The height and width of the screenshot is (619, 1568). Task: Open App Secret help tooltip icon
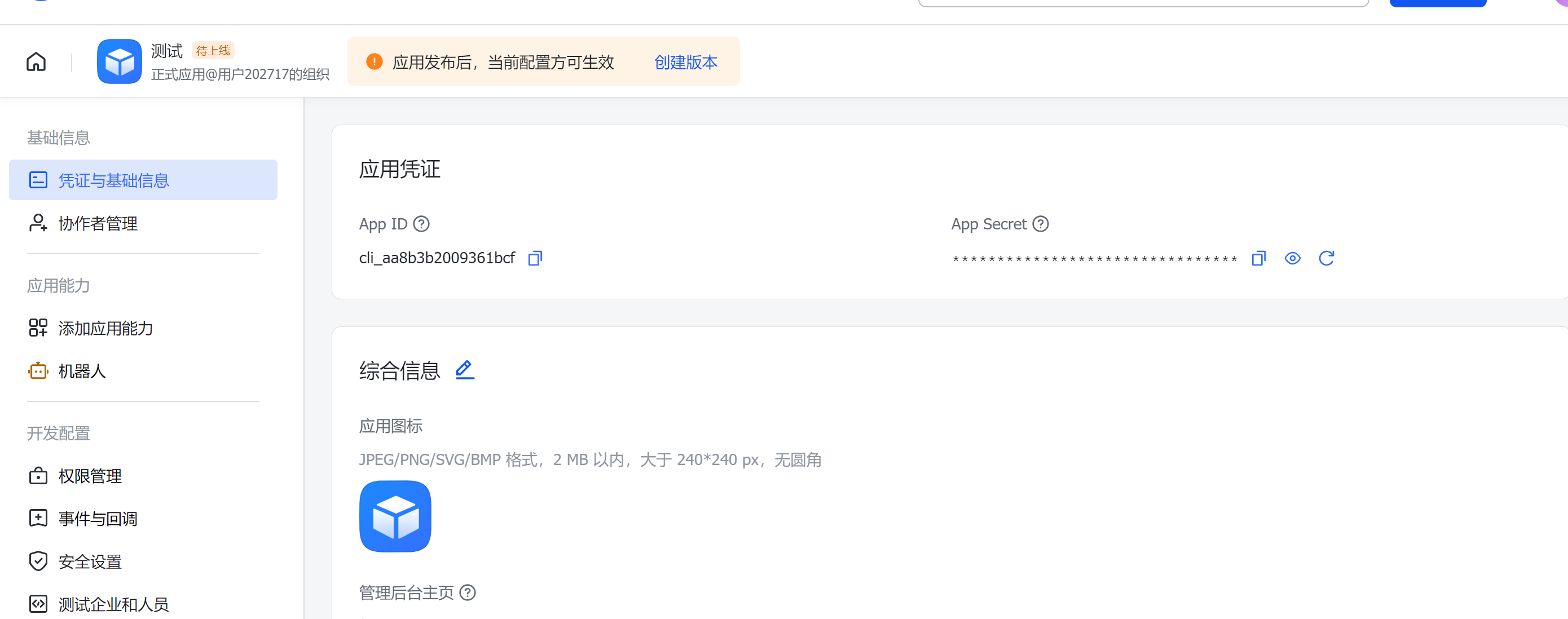[x=1041, y=224]
